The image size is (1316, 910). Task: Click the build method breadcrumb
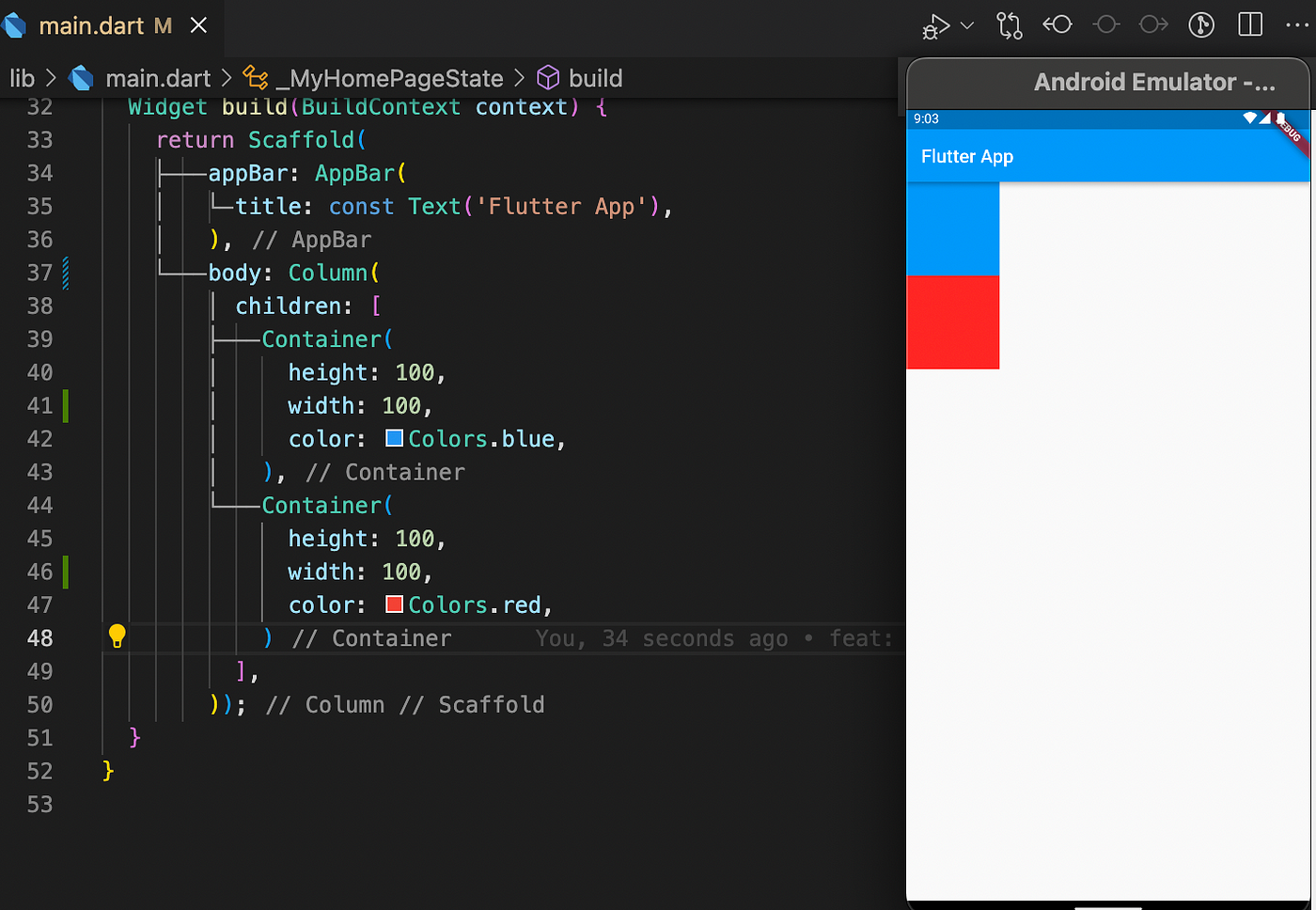(595, 78)
